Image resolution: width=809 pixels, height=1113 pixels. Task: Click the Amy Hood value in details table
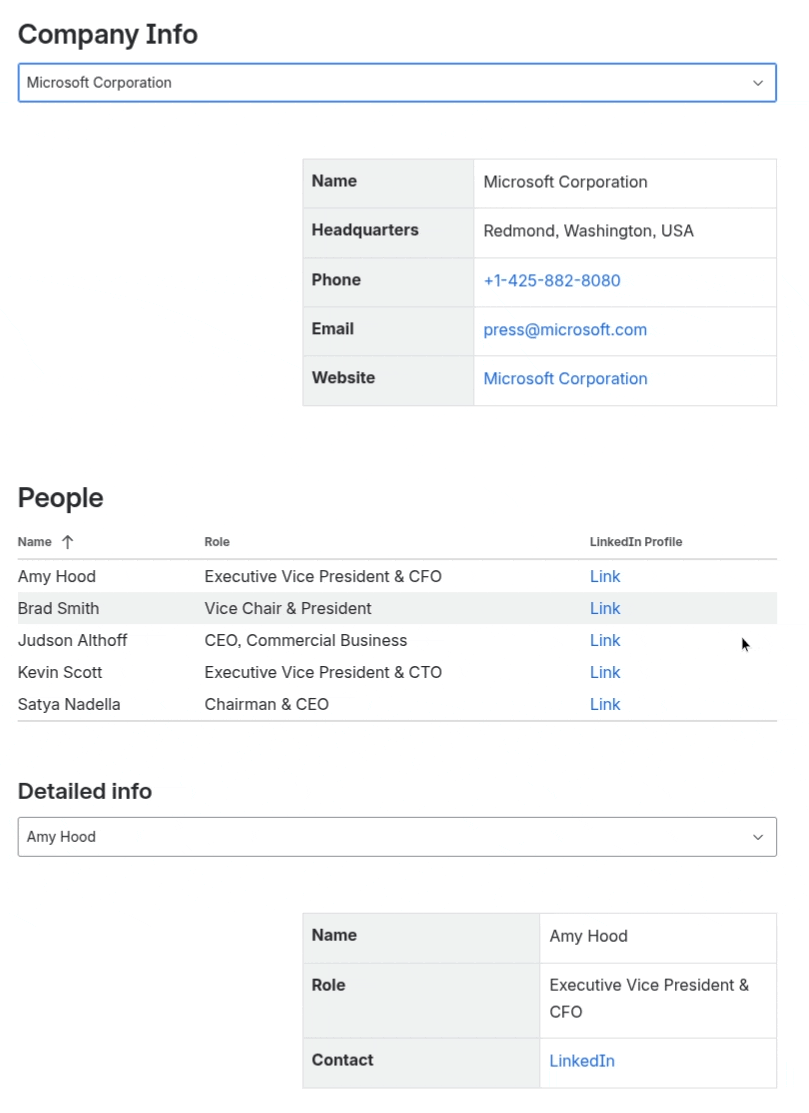(588, 936)
